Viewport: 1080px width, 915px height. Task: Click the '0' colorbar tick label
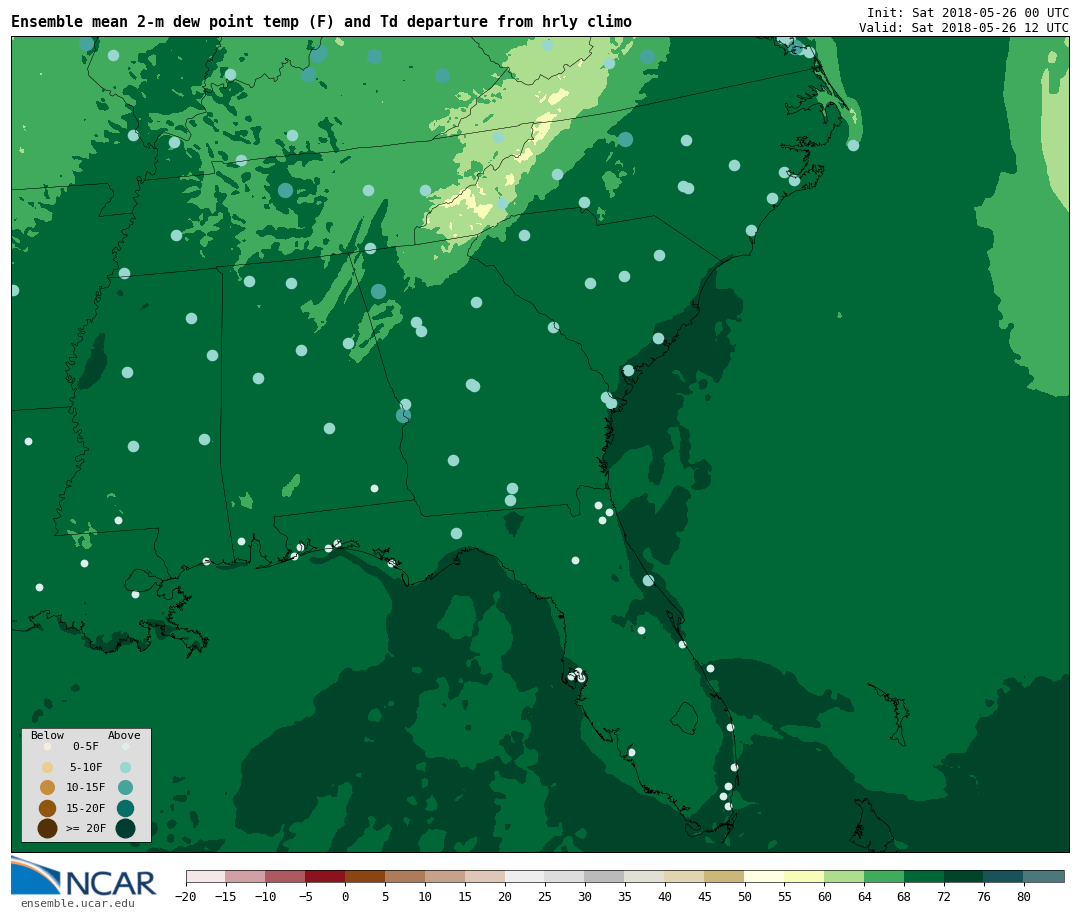click(x=345, y=896)
